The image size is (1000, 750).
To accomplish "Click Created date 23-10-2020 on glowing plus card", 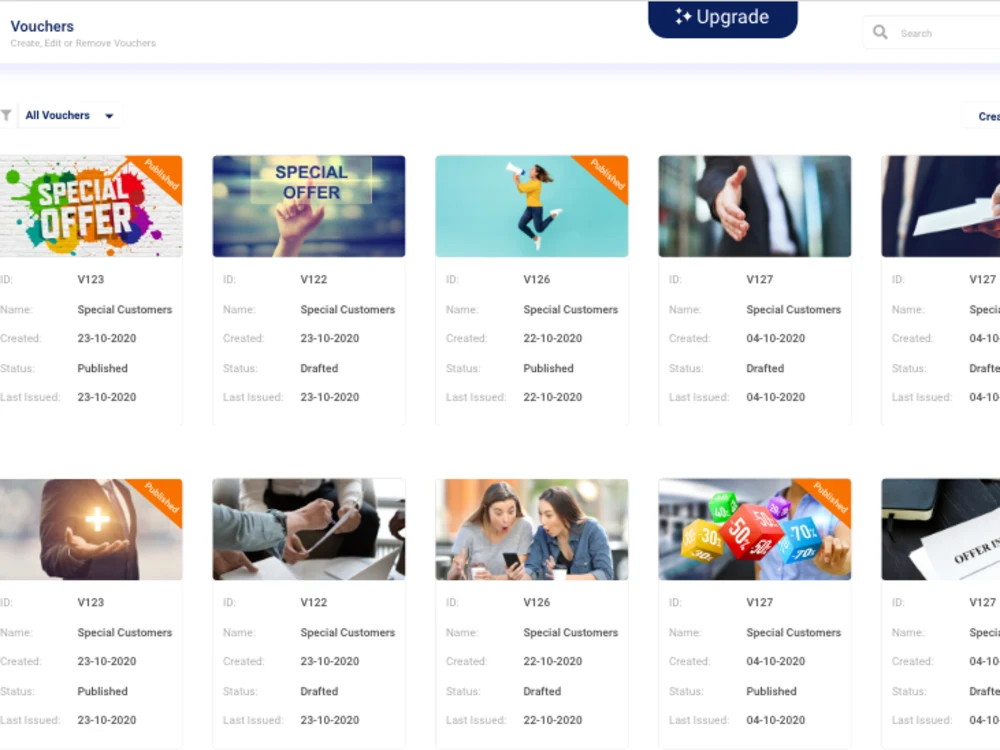I will [x=107, y=661].
